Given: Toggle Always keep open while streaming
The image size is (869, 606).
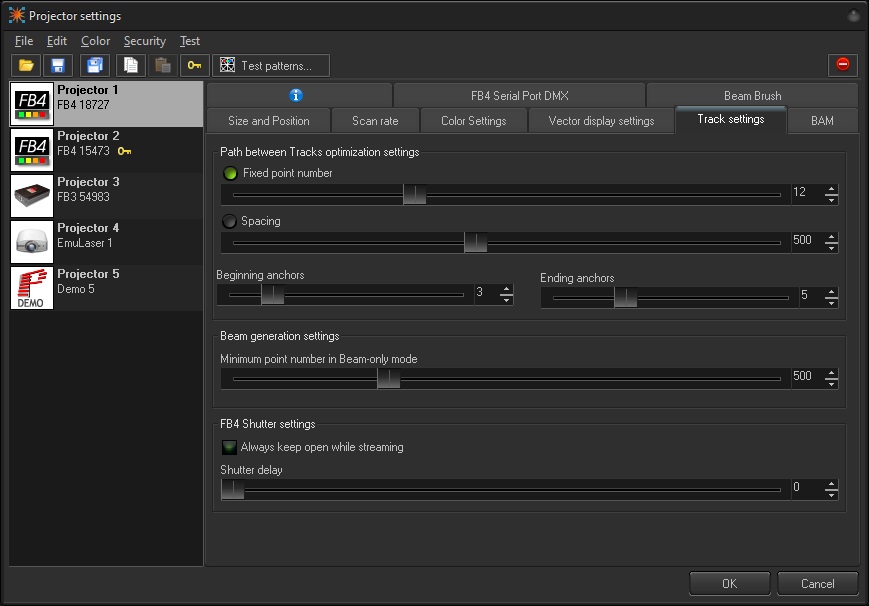Looking at the screenshot, I should (x=230, y=447).
